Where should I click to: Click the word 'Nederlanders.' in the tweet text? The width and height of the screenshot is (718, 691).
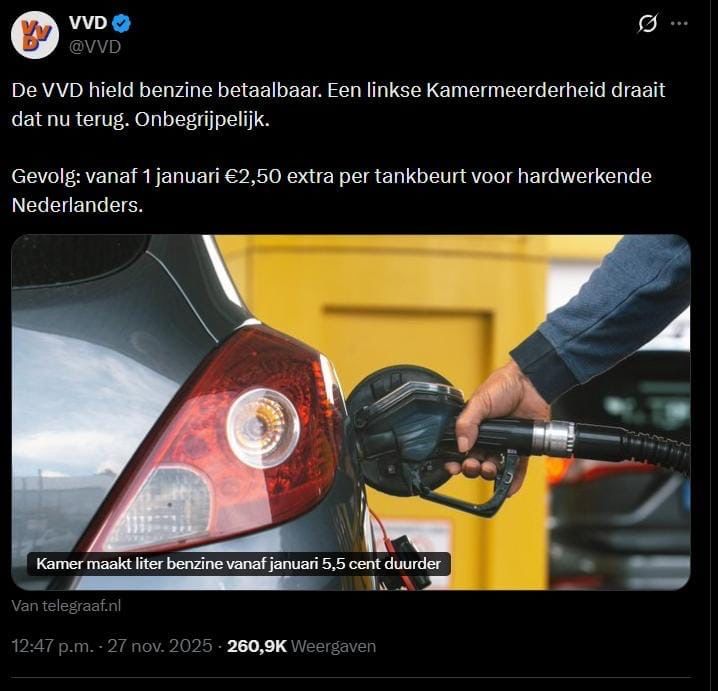coord(77,205)
